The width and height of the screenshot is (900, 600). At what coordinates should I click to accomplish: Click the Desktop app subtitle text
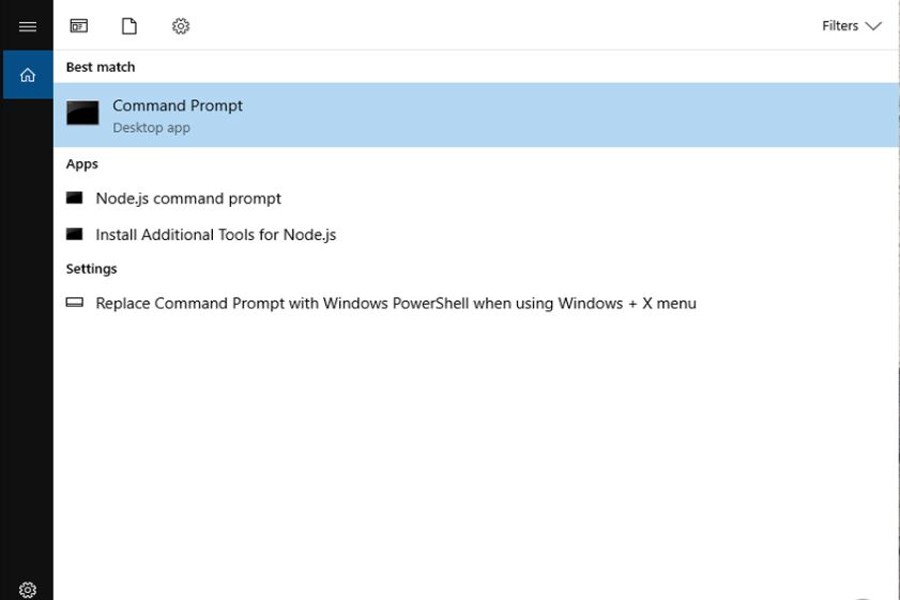coord(151,128)
